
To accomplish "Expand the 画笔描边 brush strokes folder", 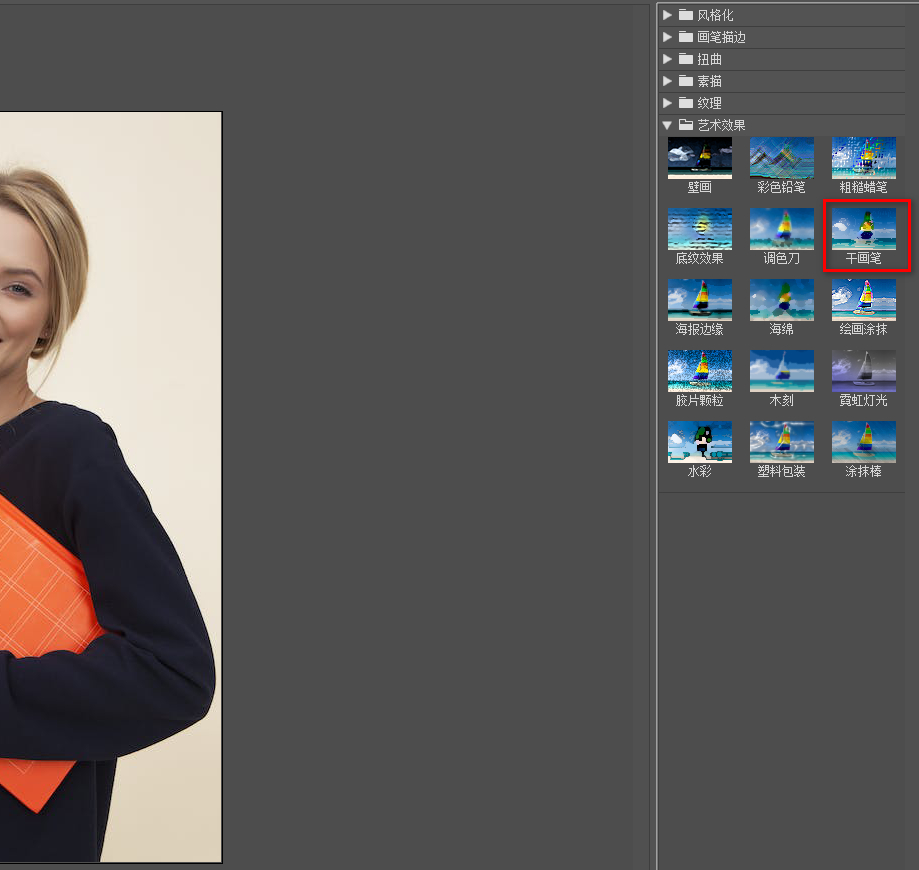I will point(668,37).
